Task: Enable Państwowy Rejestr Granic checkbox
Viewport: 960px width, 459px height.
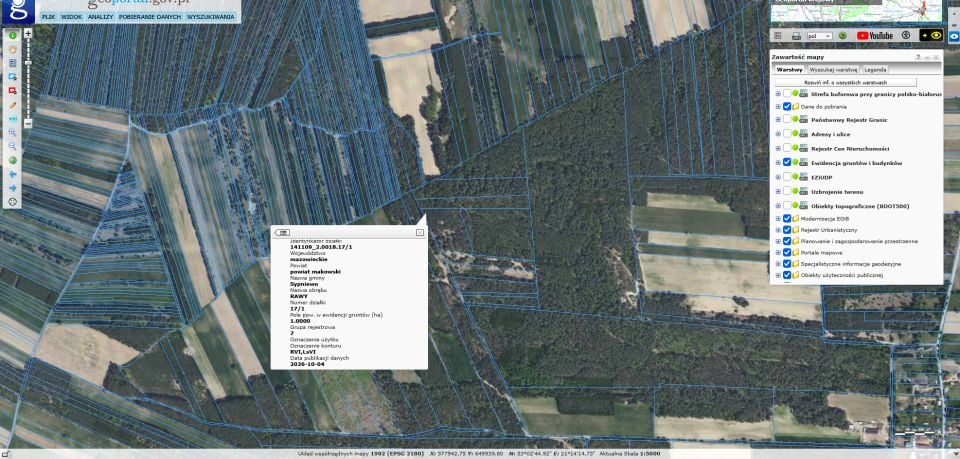Action: point(787,120)
